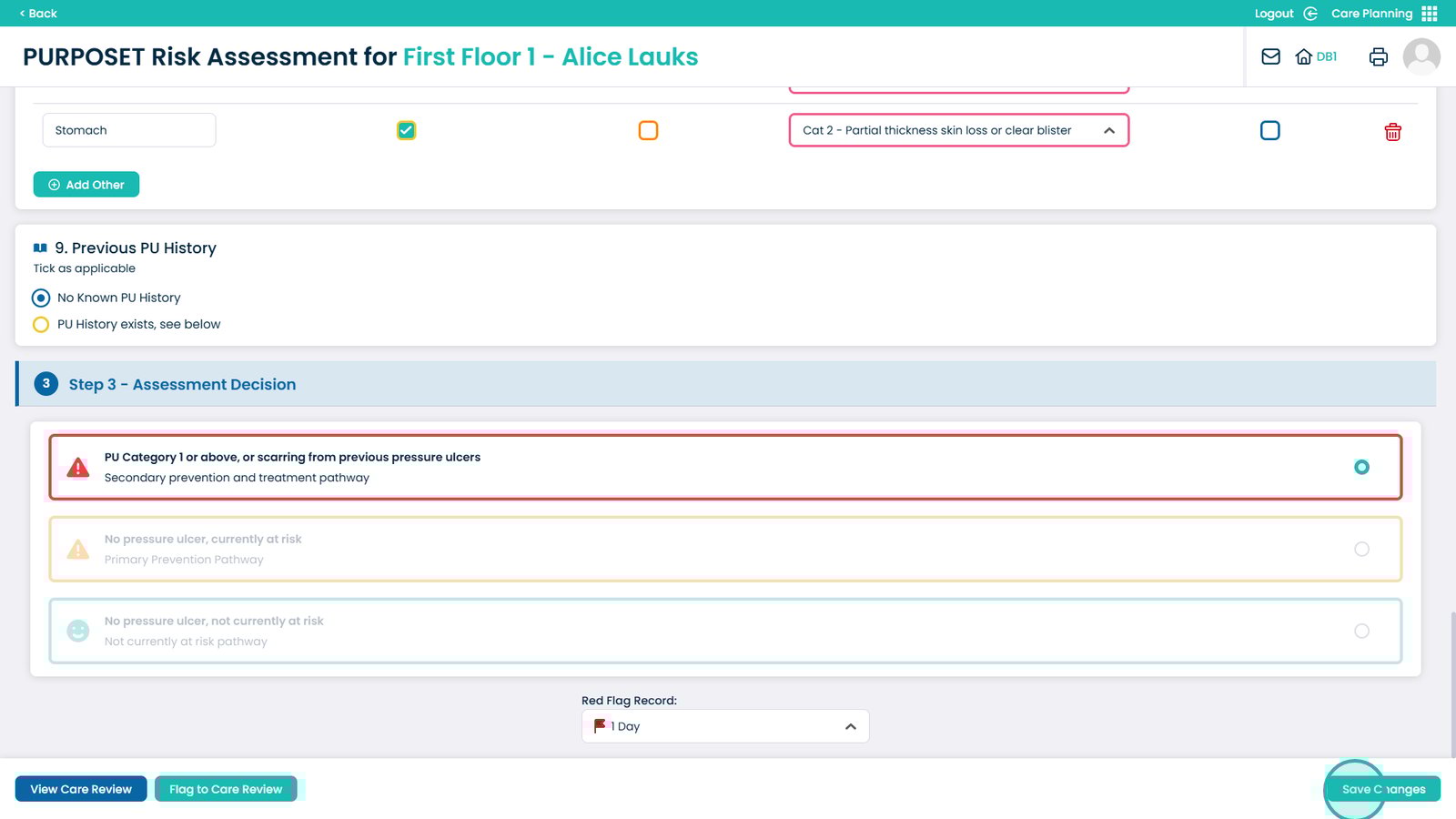Click into the Stomach text field
This screenshot has width=1456, height=819.
(x=128, y=130)
